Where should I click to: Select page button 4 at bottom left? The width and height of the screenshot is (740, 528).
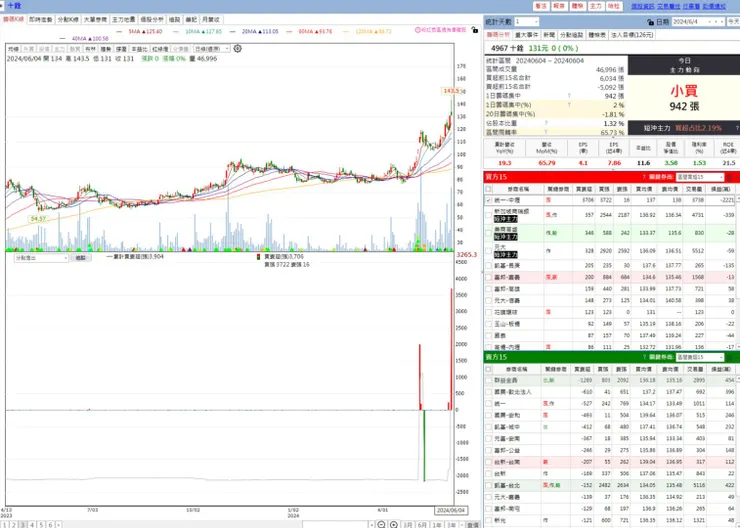pos(32,525)
